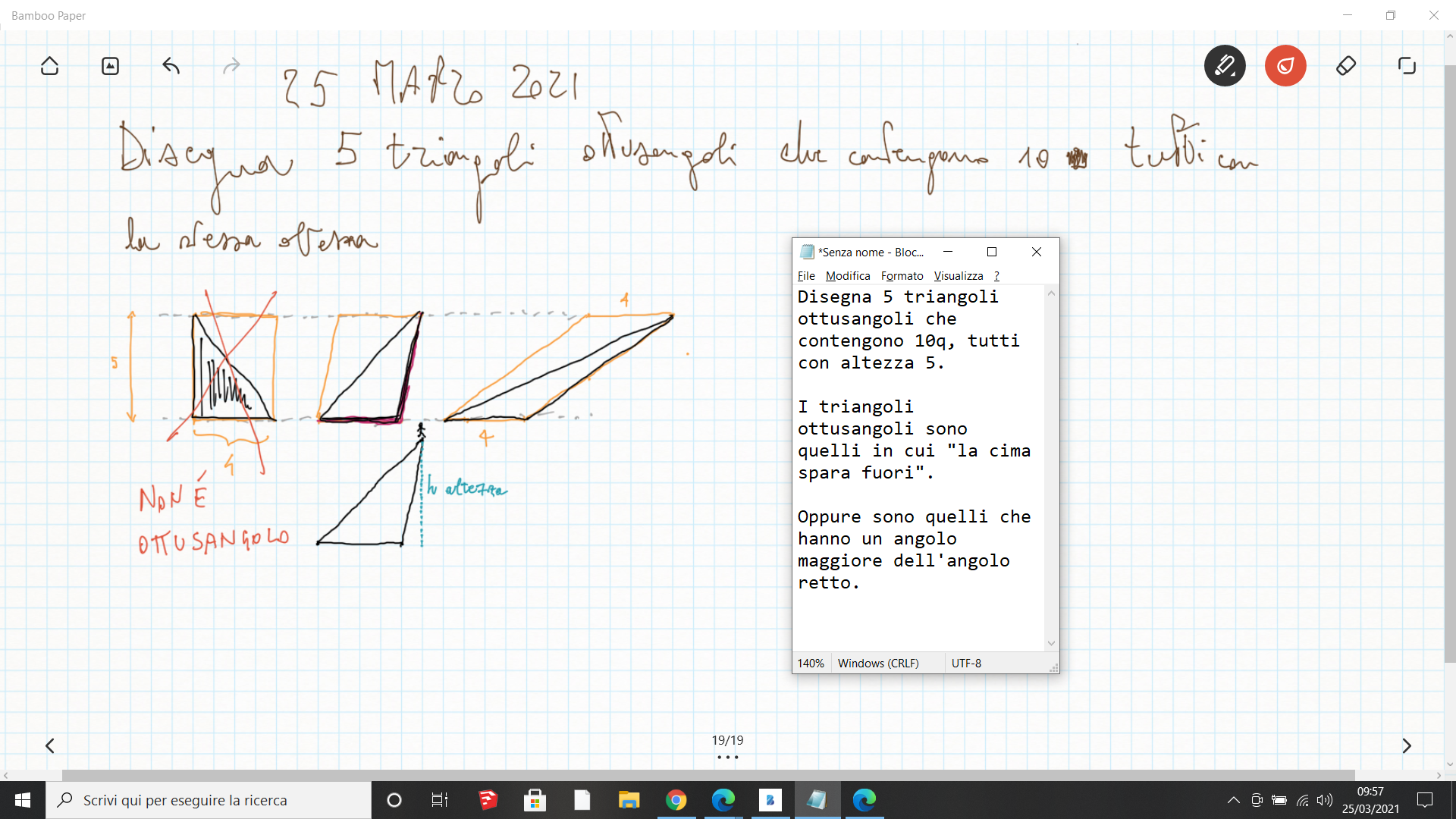Select the pen tool

point(1225,66)
